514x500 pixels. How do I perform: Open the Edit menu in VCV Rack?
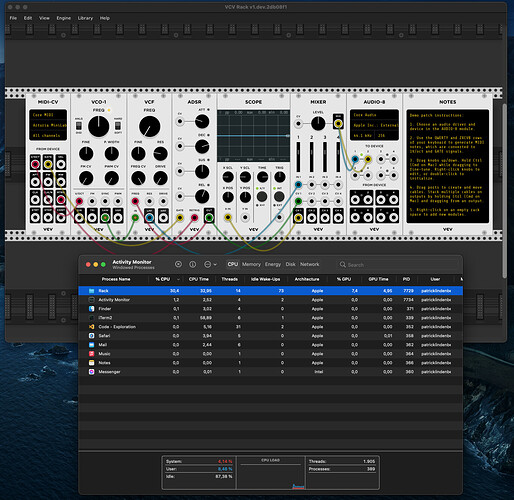point(28,18)
